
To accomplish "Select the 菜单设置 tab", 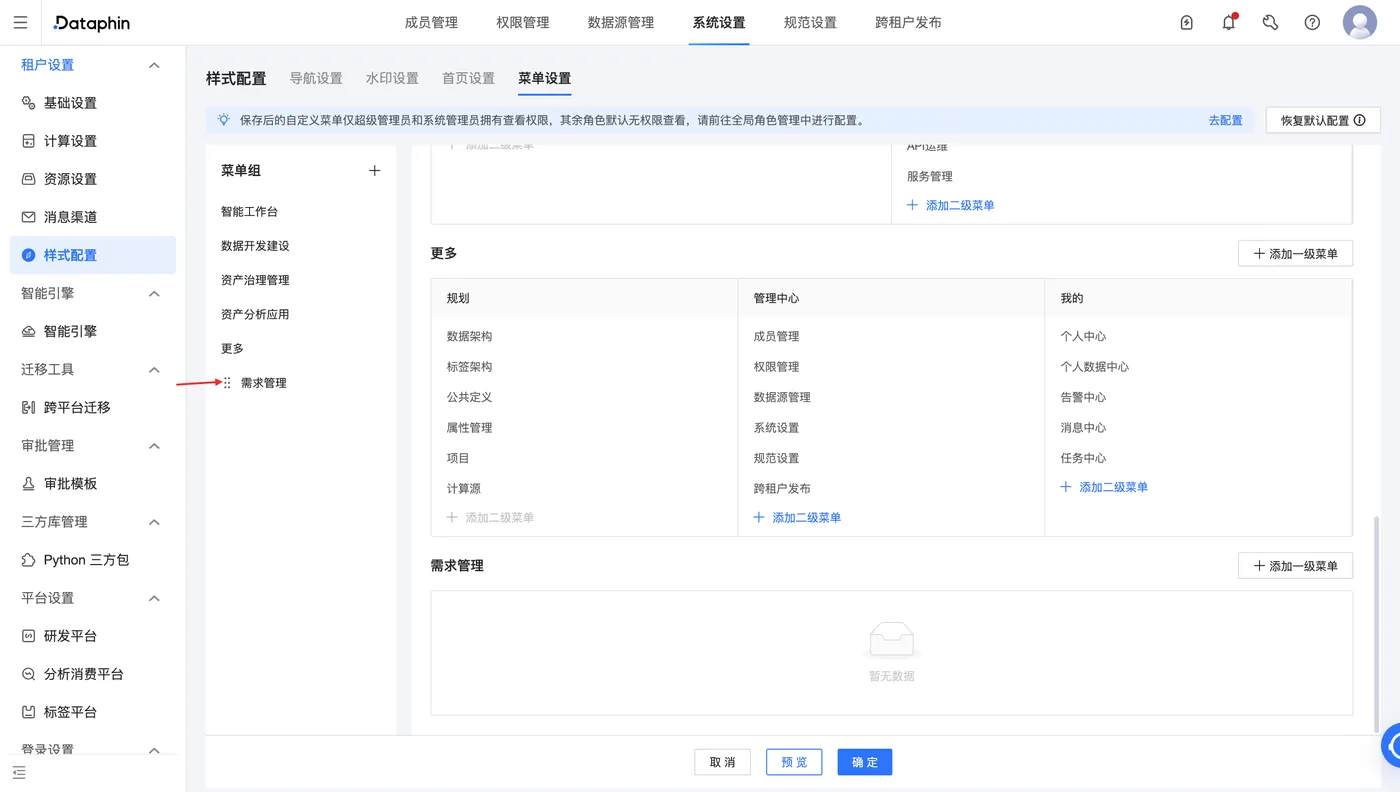I will click(x=544, y=78).
